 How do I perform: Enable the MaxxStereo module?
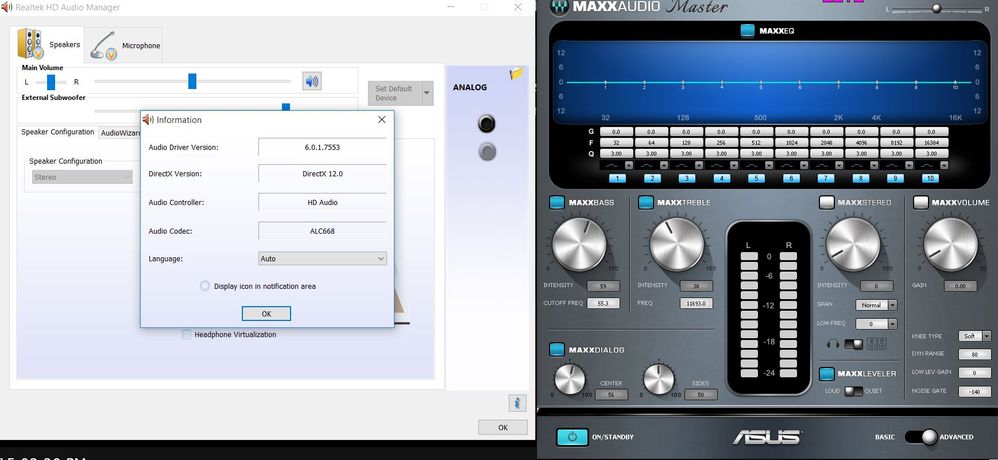point(826,202)
